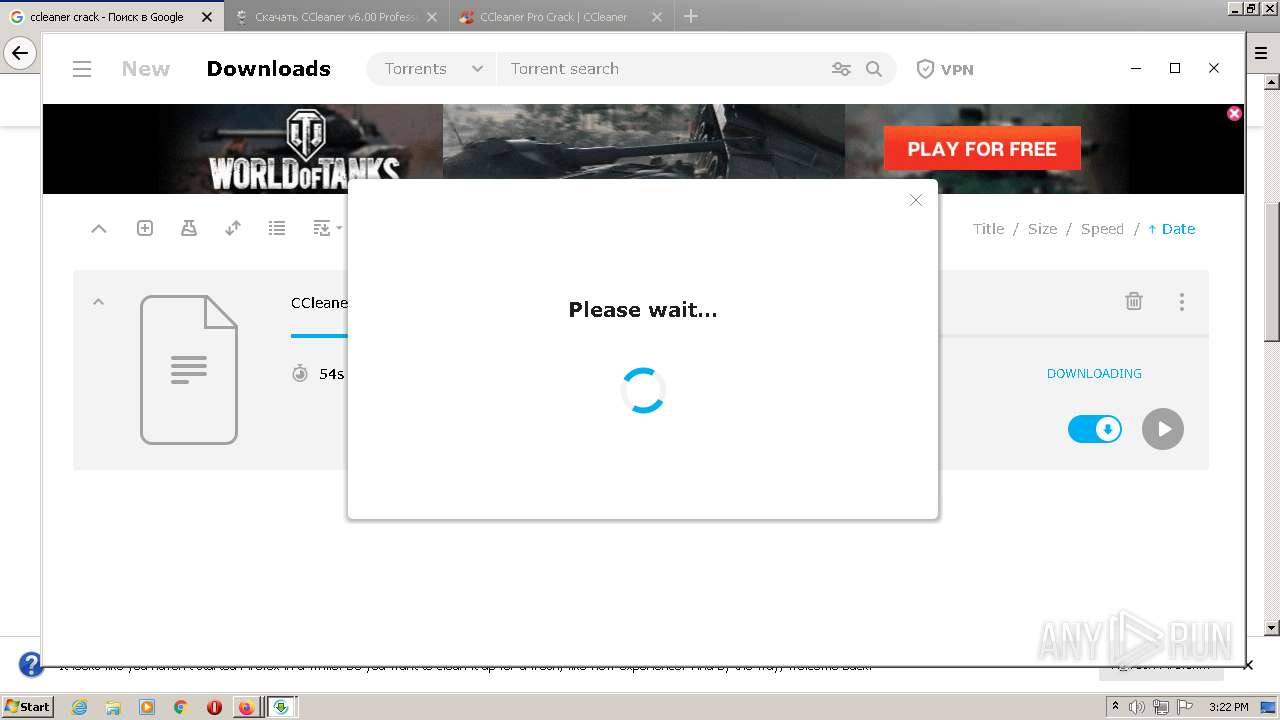1280x720 pixels.
Task: Launch Opera from taskbar
Action: pos(214,707)
